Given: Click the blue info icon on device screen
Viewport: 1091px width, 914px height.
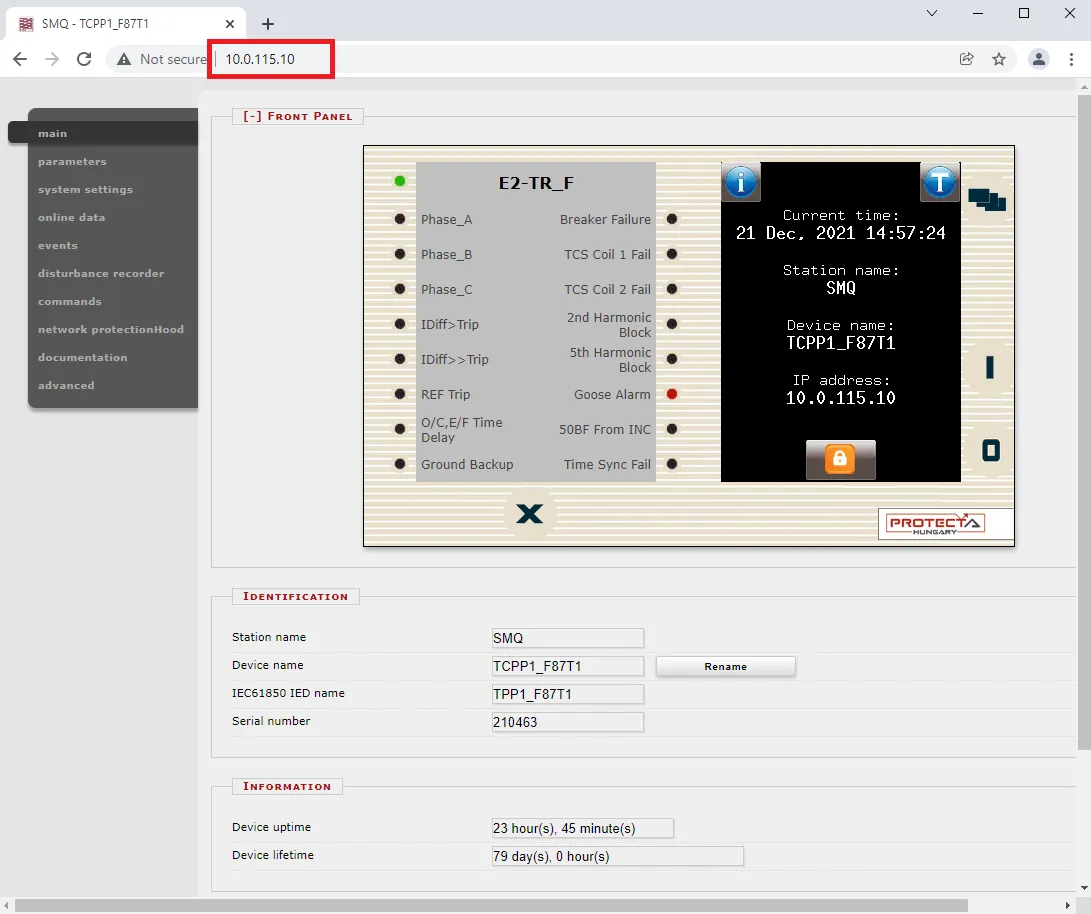Looking at the screenshot, I should coord(741,182).
